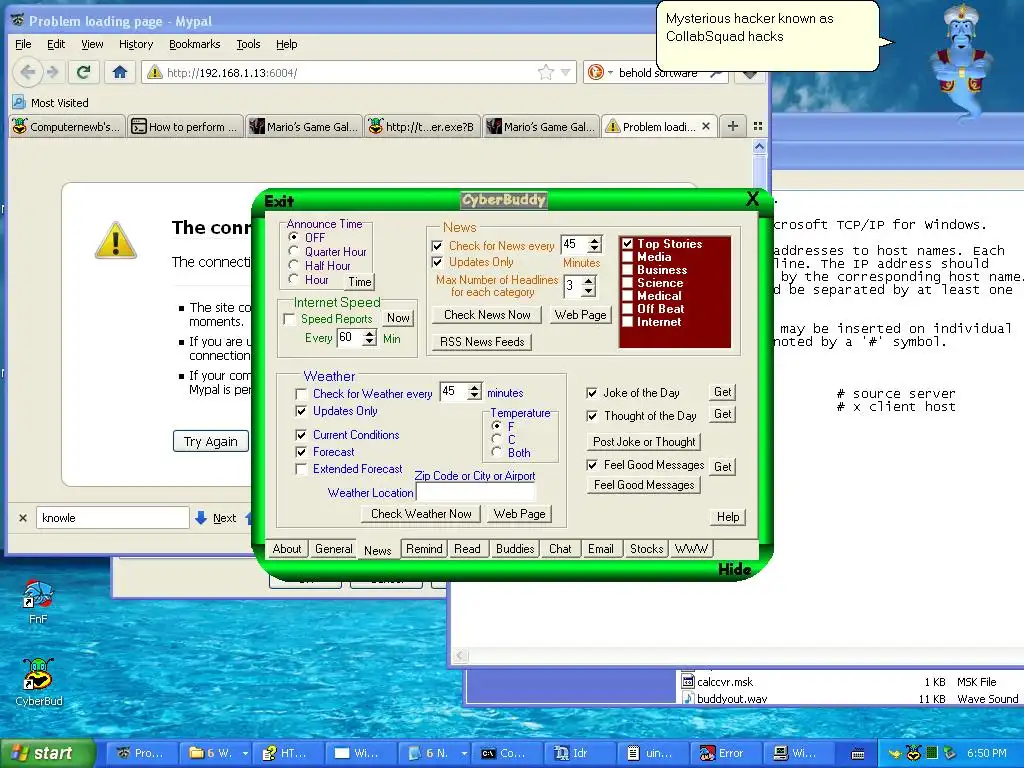The image size is (1024, 768).
Task: Open the URL bar history dropdown arrow
Action: pos(566,72)
